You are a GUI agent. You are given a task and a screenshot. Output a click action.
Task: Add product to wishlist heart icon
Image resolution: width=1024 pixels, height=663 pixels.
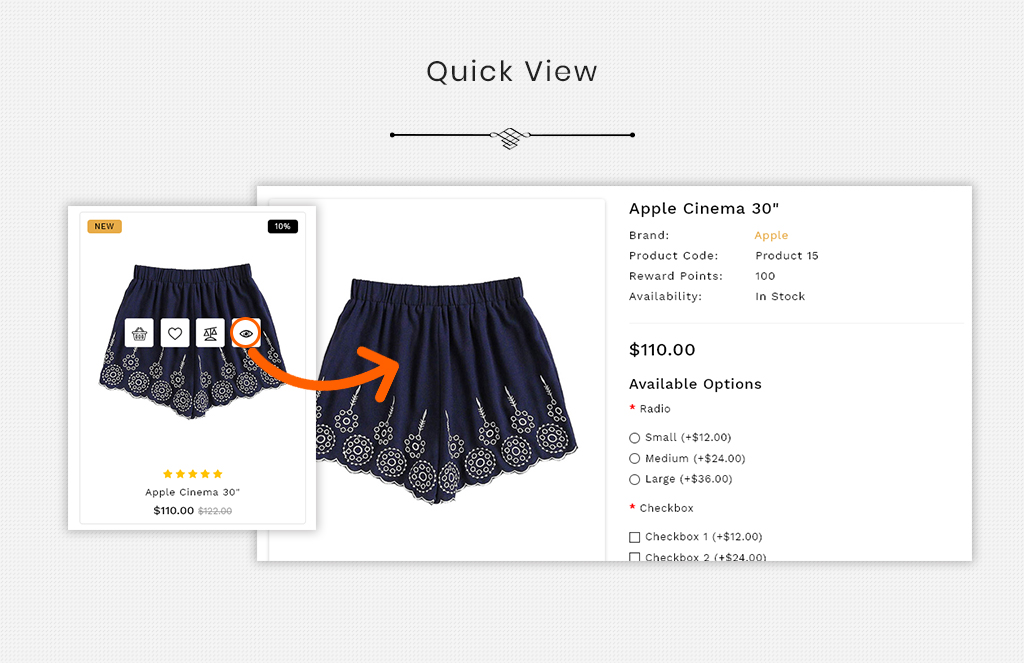pyautogui.click(x=175, y=333)
